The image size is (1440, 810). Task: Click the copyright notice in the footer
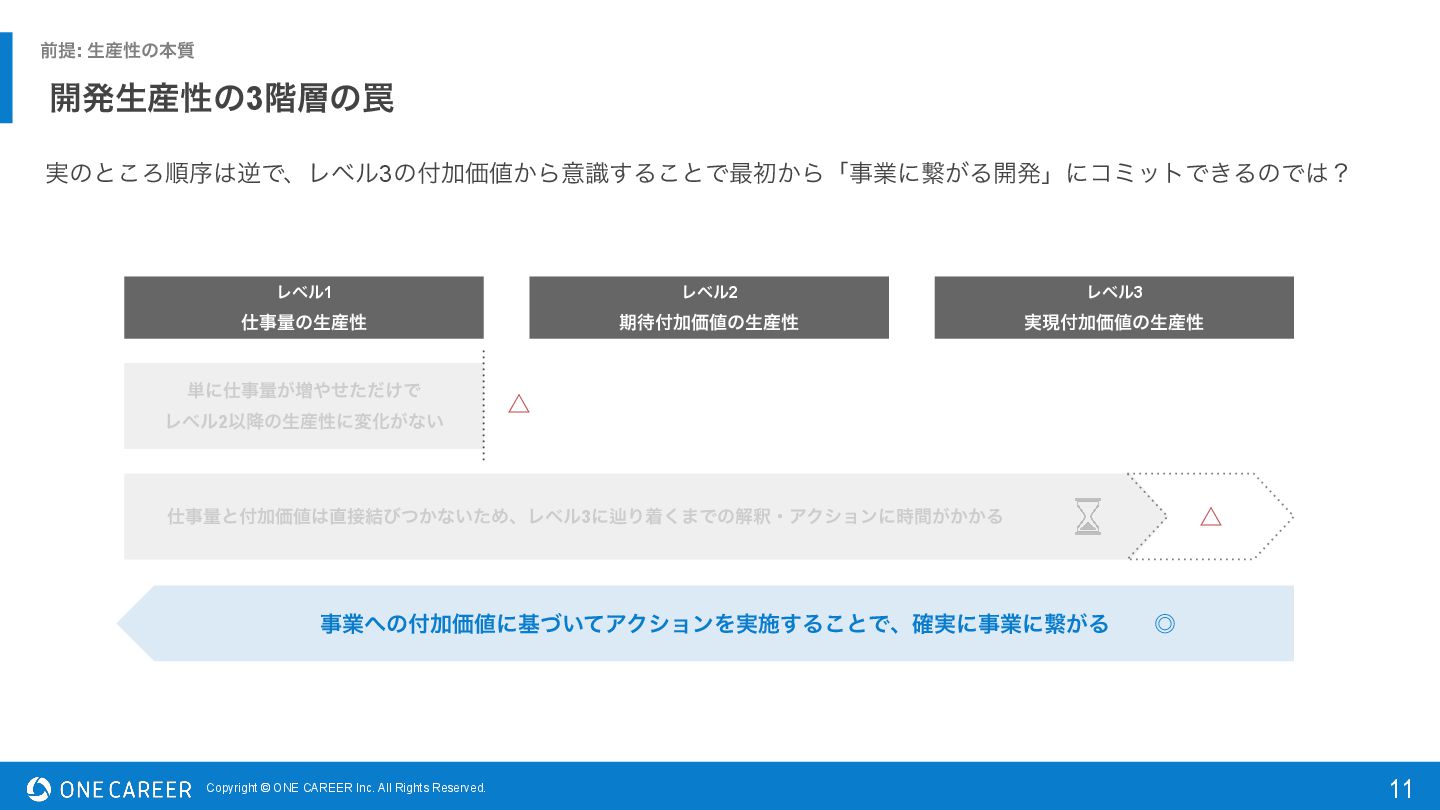click(346, 788)
